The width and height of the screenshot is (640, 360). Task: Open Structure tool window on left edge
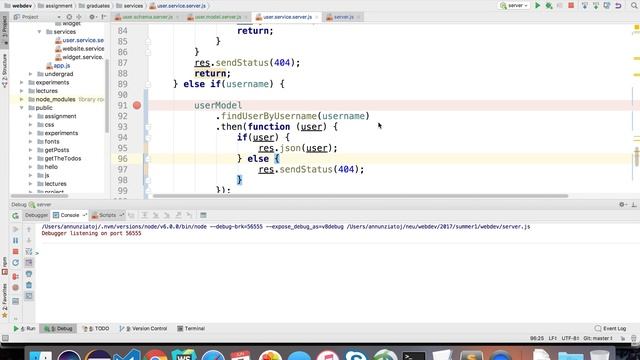(x=4, y=70)
